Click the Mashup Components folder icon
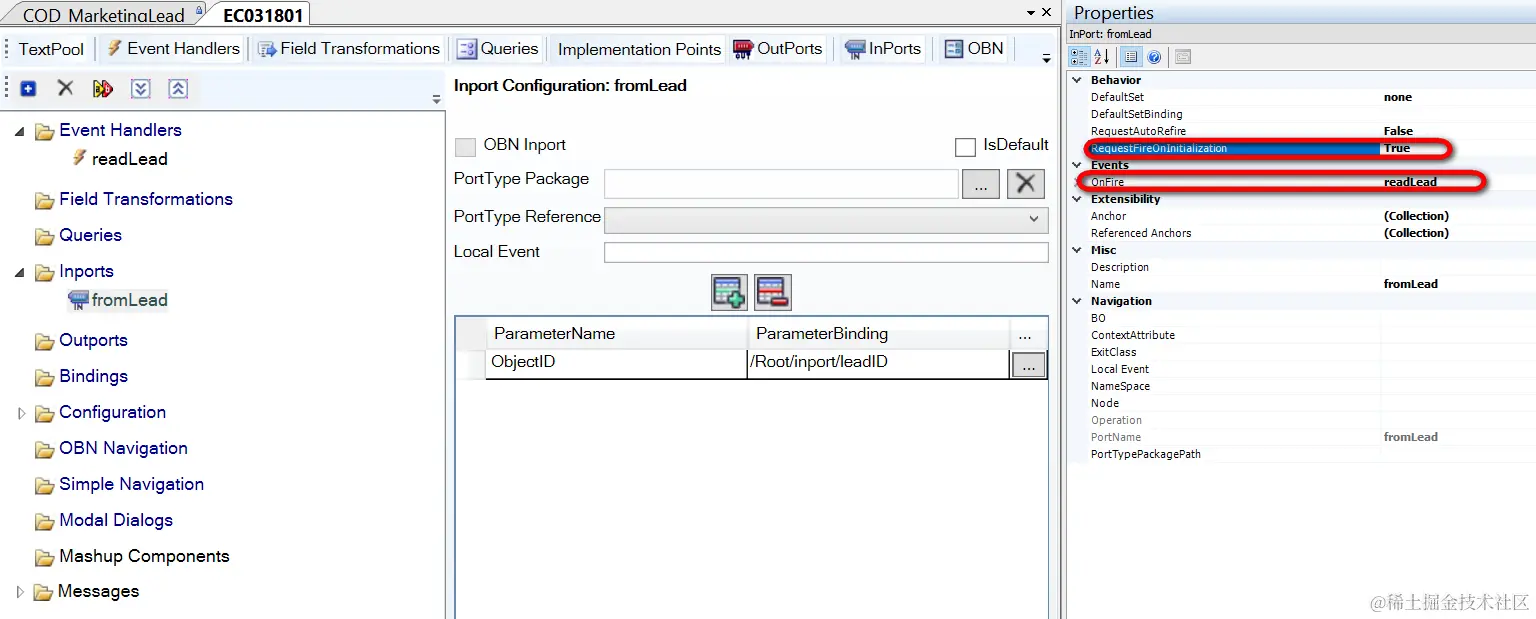The width and height of the screenshot is (1536, 619). (x=44, y=557)
